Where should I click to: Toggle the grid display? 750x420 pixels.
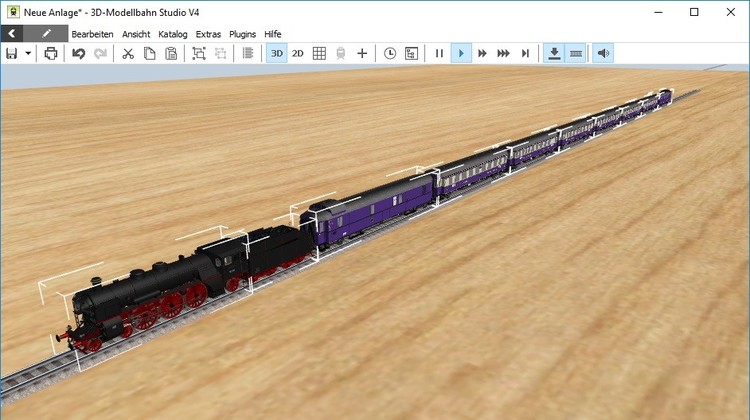click(319, 53)
